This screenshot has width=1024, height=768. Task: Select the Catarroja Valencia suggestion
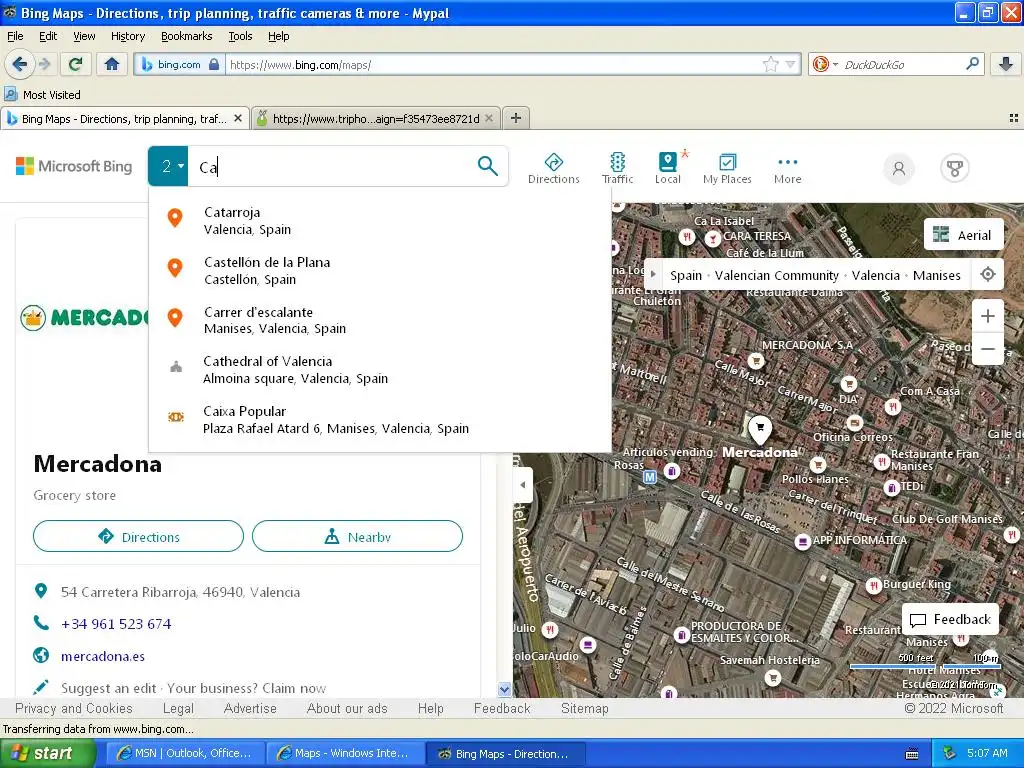click(x=380, y=221)
